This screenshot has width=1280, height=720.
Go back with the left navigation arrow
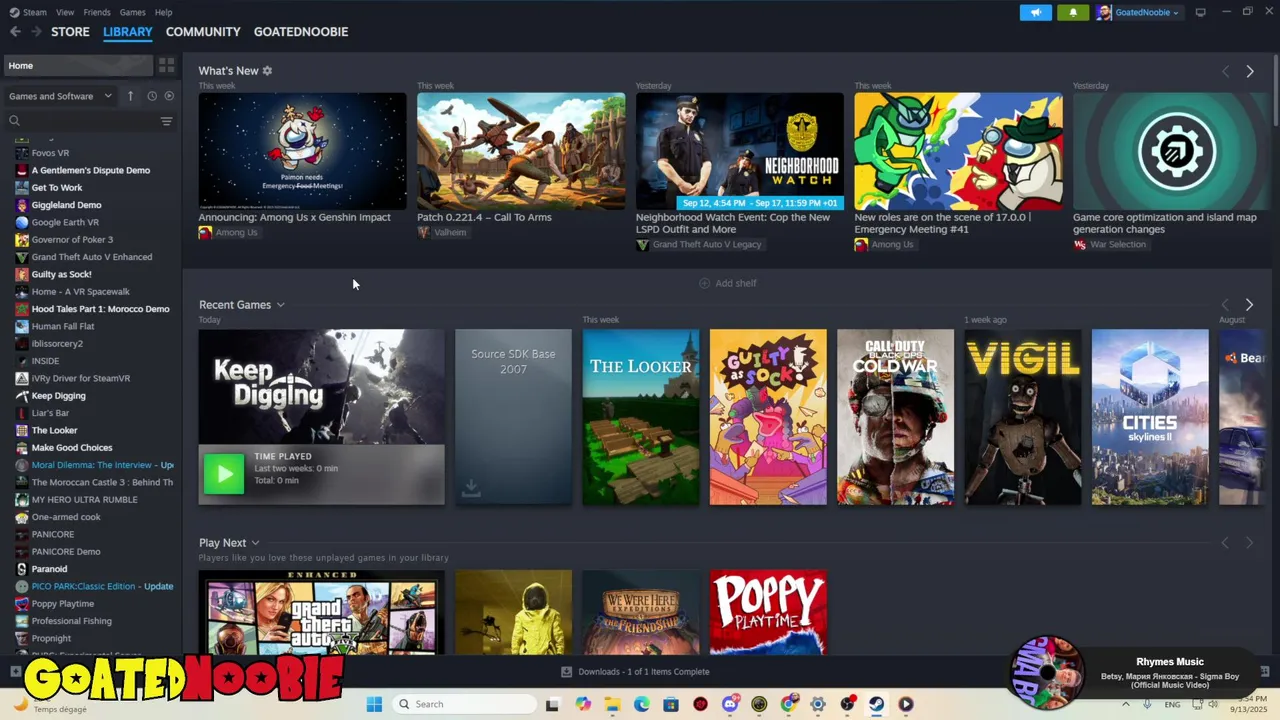pyautogui.click(x=15, y=32)
